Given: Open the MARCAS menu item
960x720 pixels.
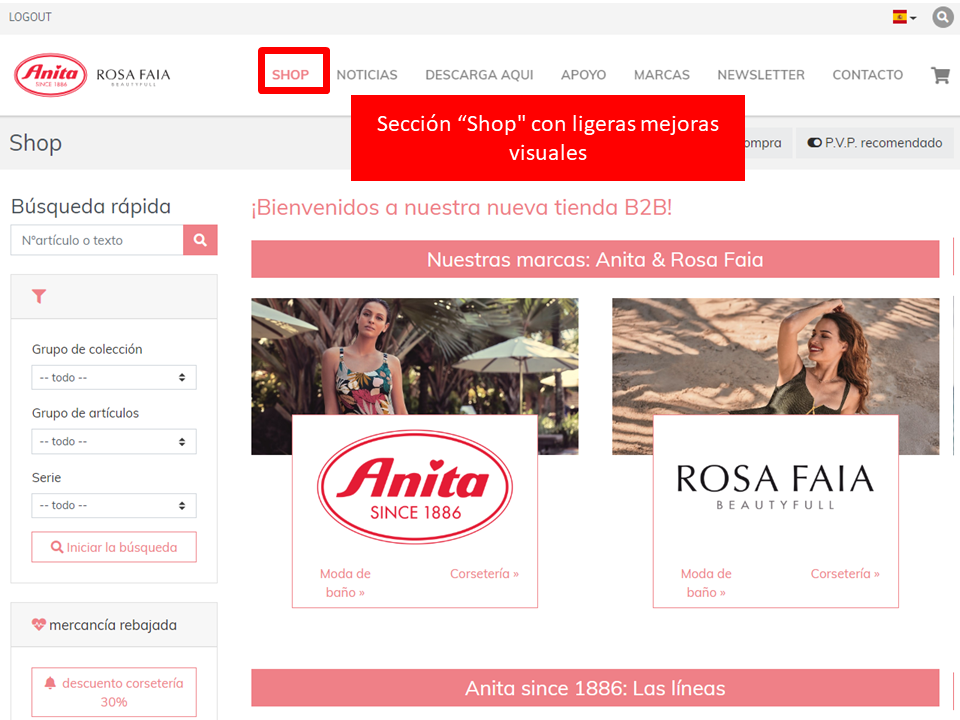Looking at the screenshot, I should [661, 75].
